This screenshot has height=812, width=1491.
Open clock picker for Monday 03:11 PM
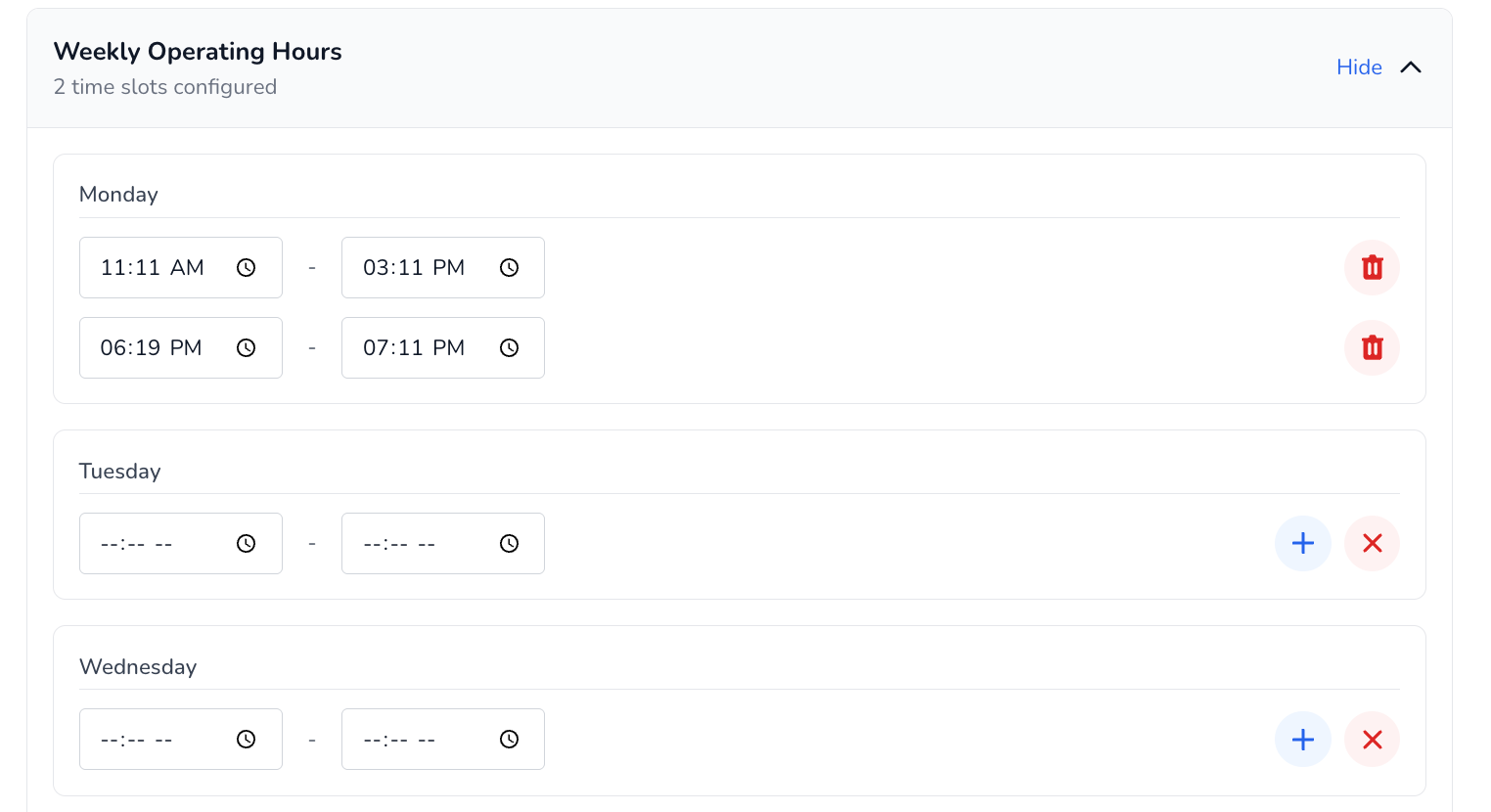(x=509, y=268)
